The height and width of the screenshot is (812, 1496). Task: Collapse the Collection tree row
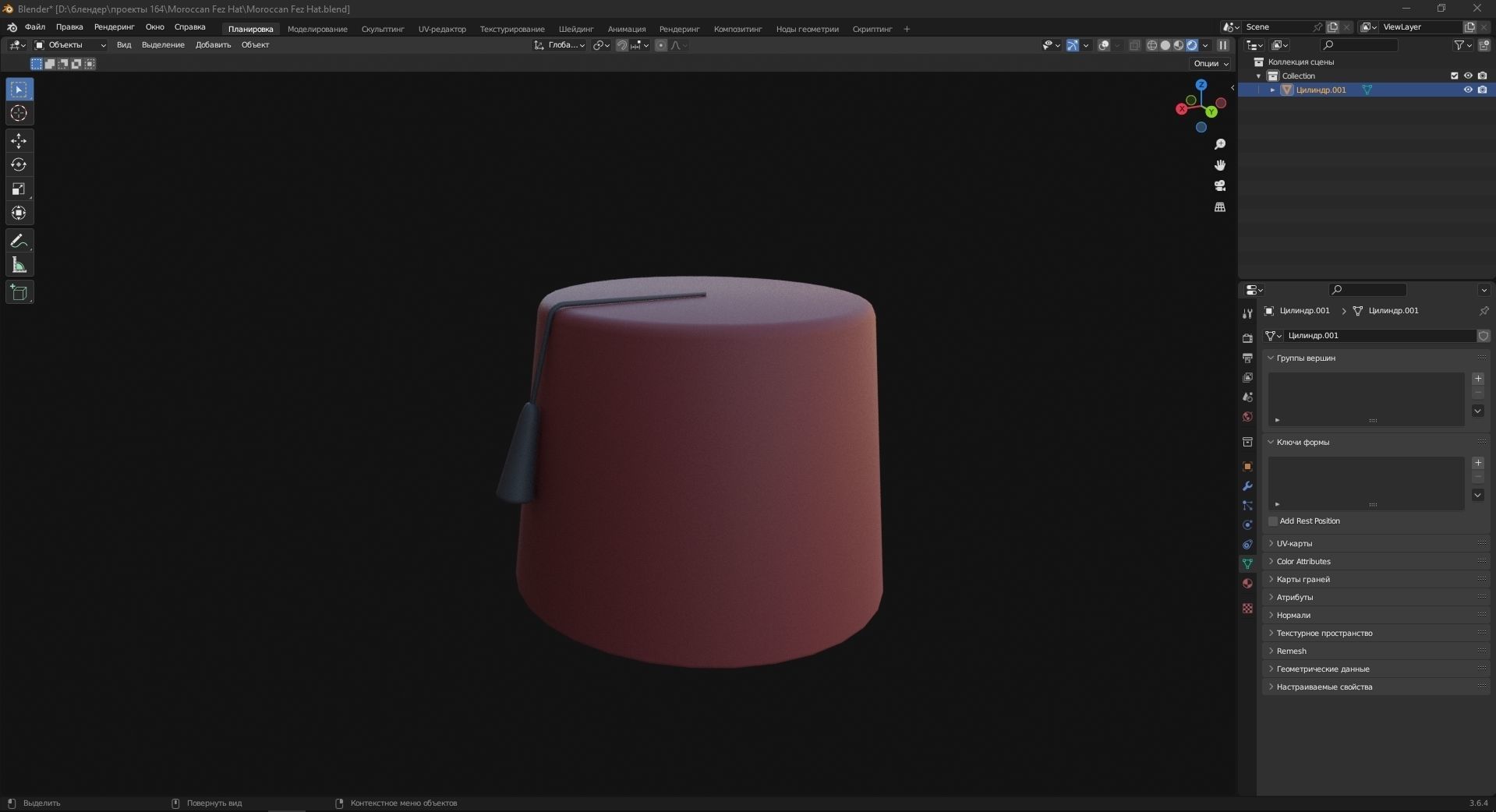click(1258, 76)
